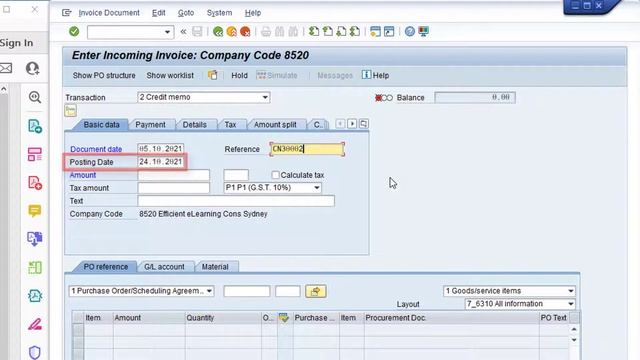Click the currency field next to Amount
Screen dimensions: 640x360
(236, 175)
